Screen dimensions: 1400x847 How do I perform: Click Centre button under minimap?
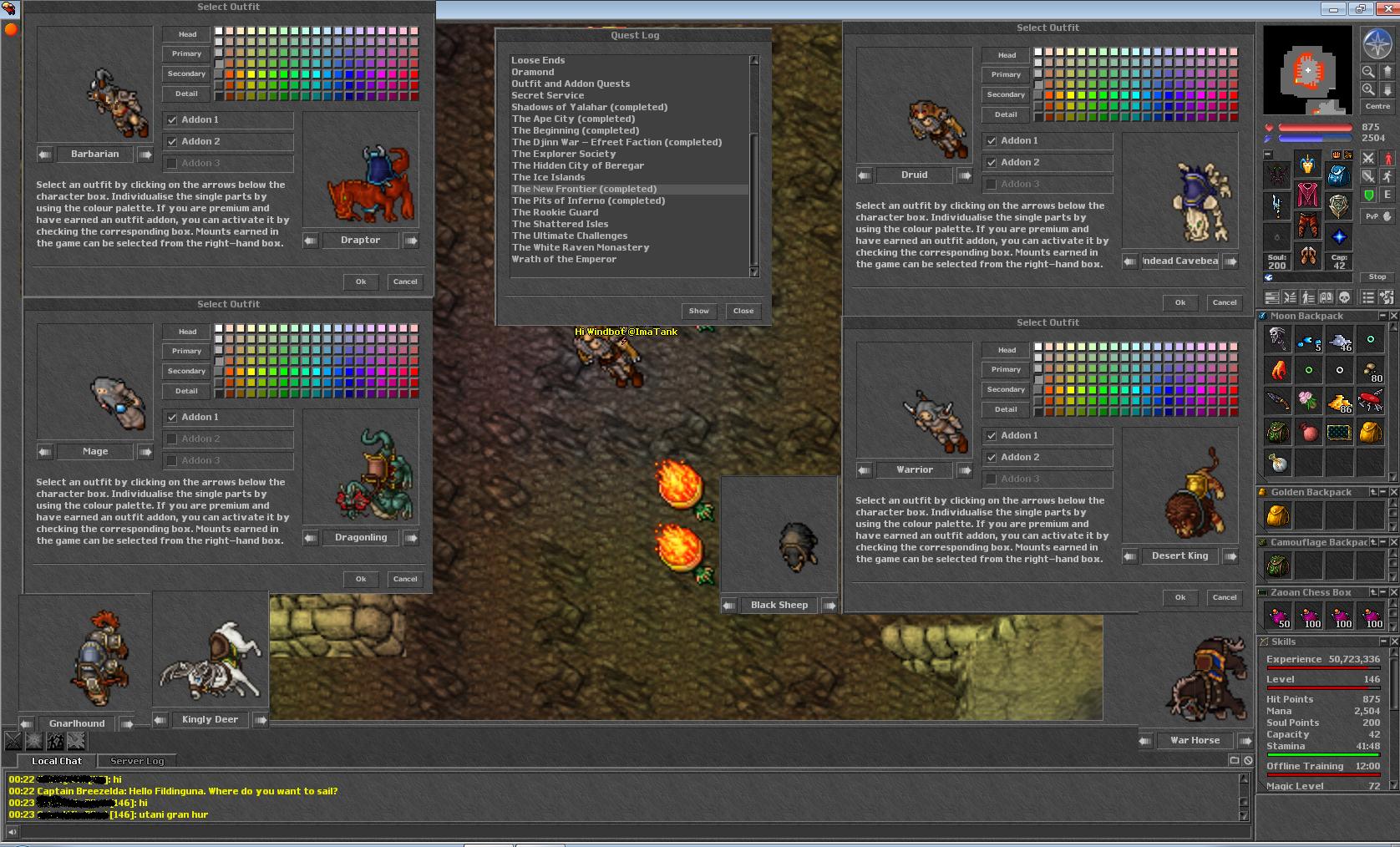coord(1377,106)
